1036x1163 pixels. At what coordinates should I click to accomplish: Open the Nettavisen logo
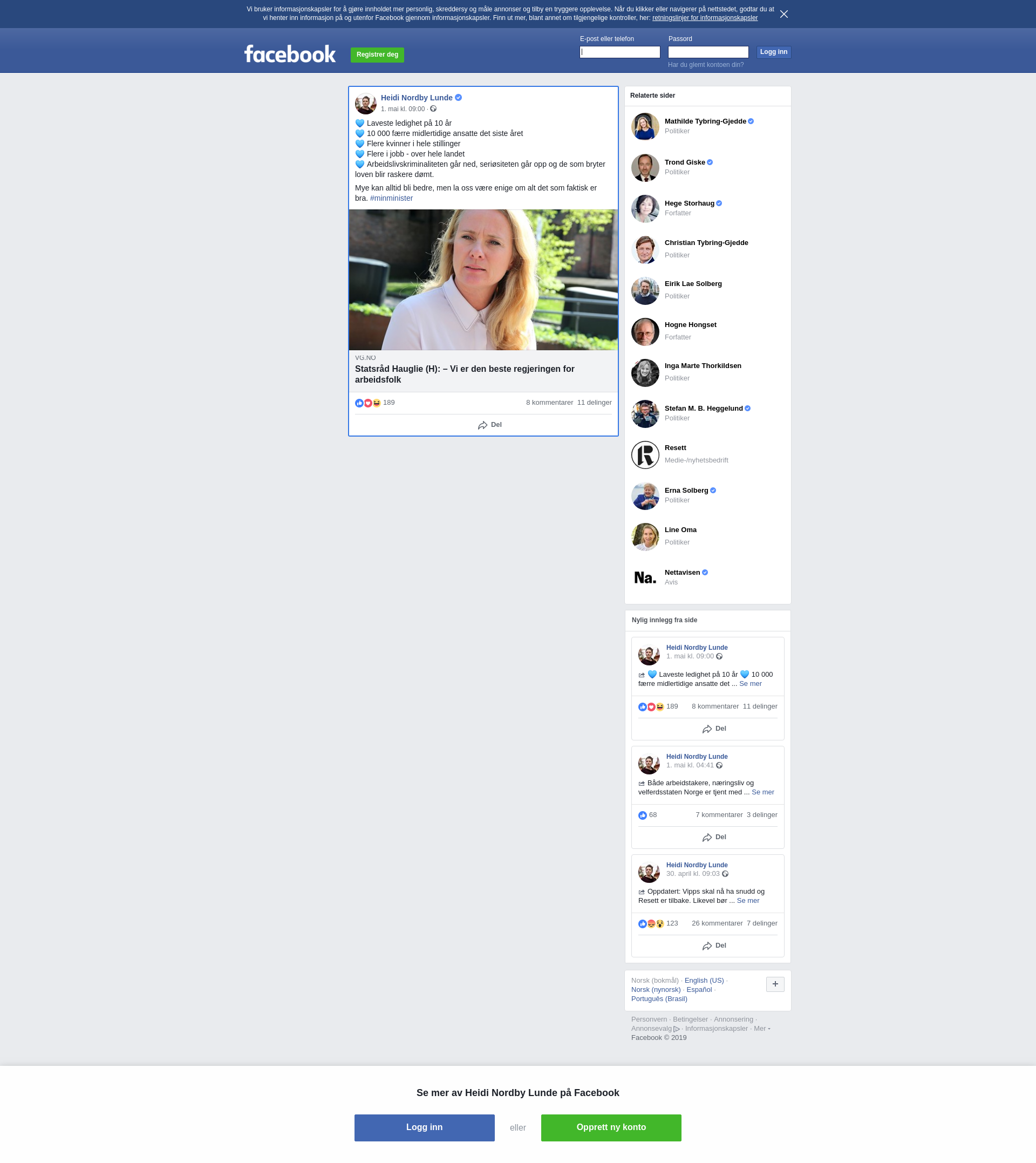point(645,578)
